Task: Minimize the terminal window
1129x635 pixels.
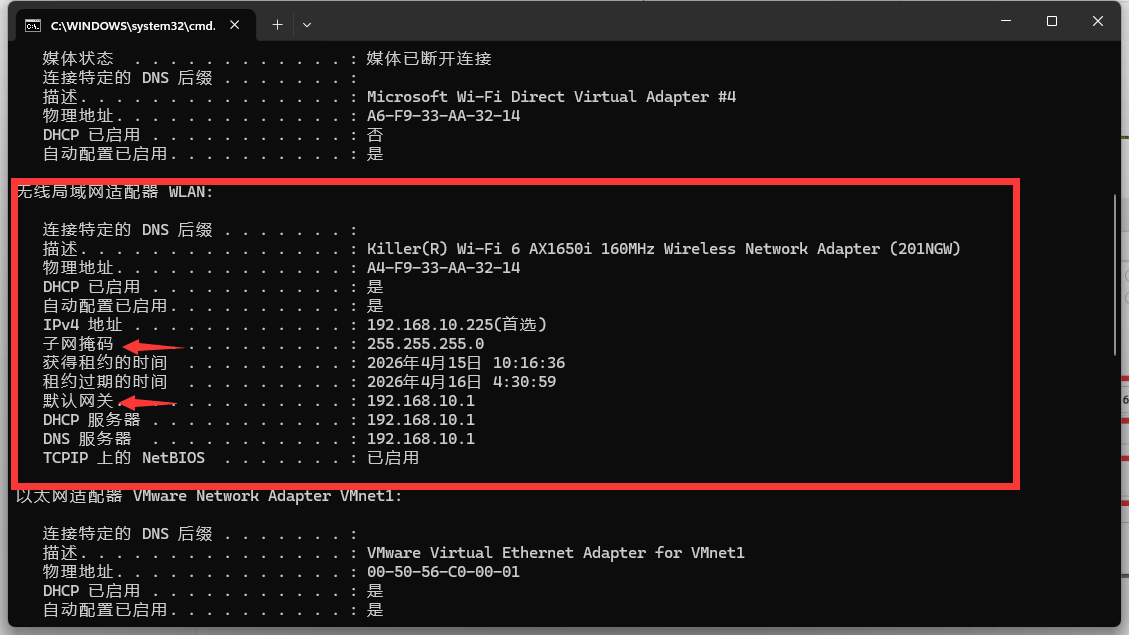Action: point(1006,21)
